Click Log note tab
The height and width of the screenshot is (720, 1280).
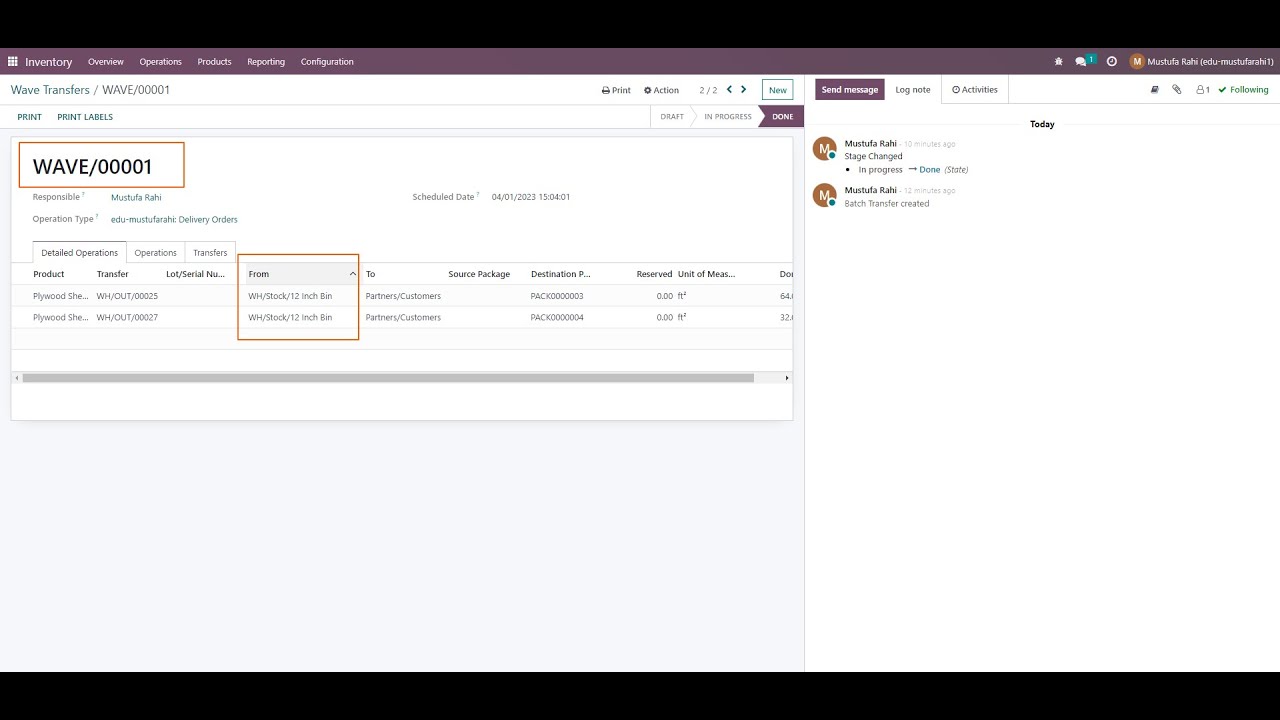click(913, 89)
